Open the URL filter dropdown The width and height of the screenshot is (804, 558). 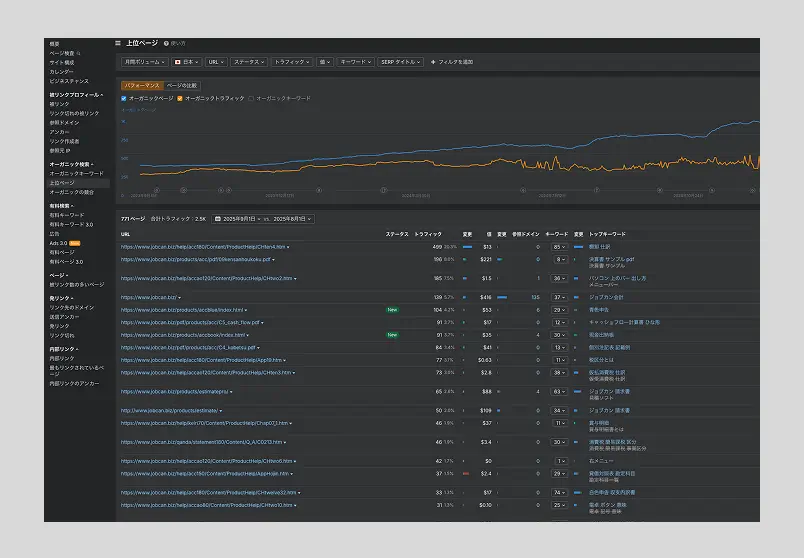[216, 62]
